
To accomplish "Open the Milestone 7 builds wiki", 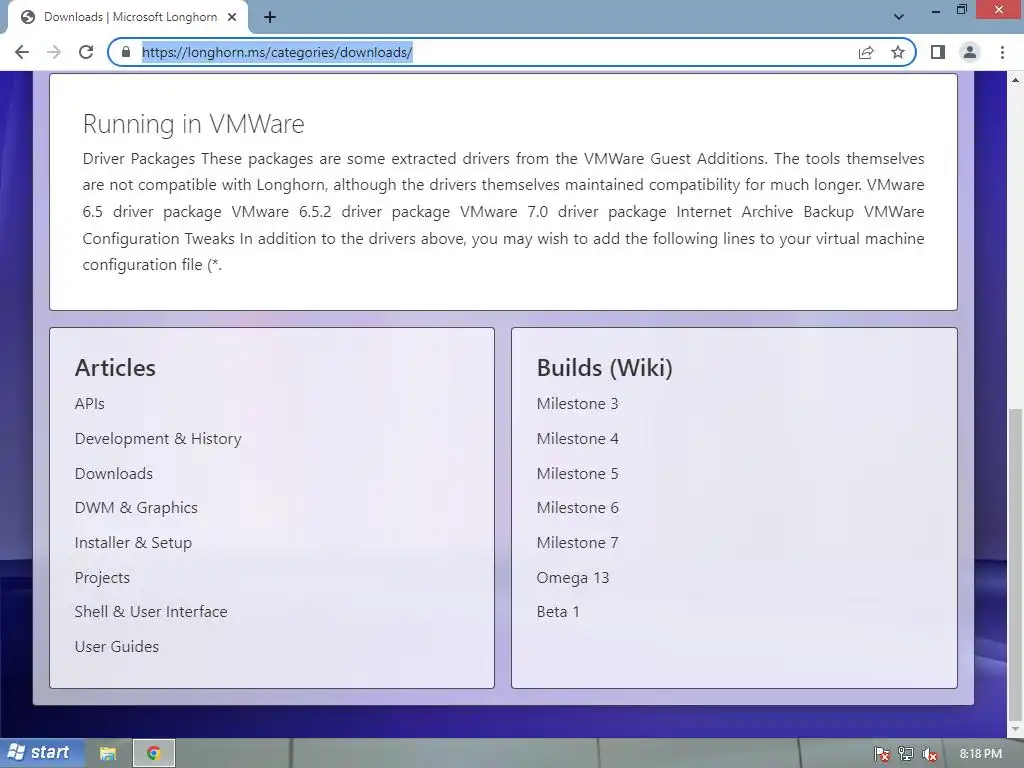I will point(577,543).
